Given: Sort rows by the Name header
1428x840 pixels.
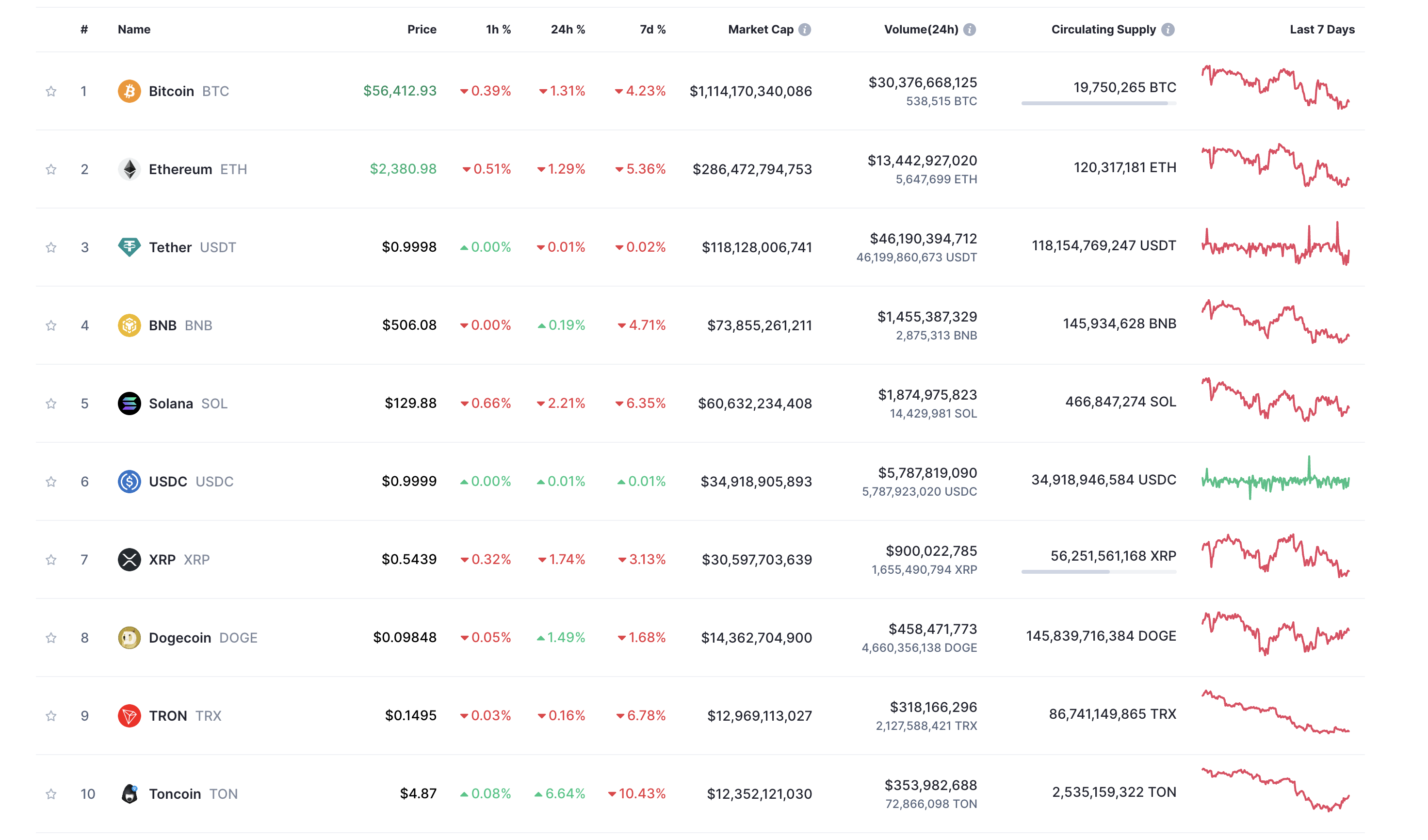Looking at the screenshot, I should (134, 30).
